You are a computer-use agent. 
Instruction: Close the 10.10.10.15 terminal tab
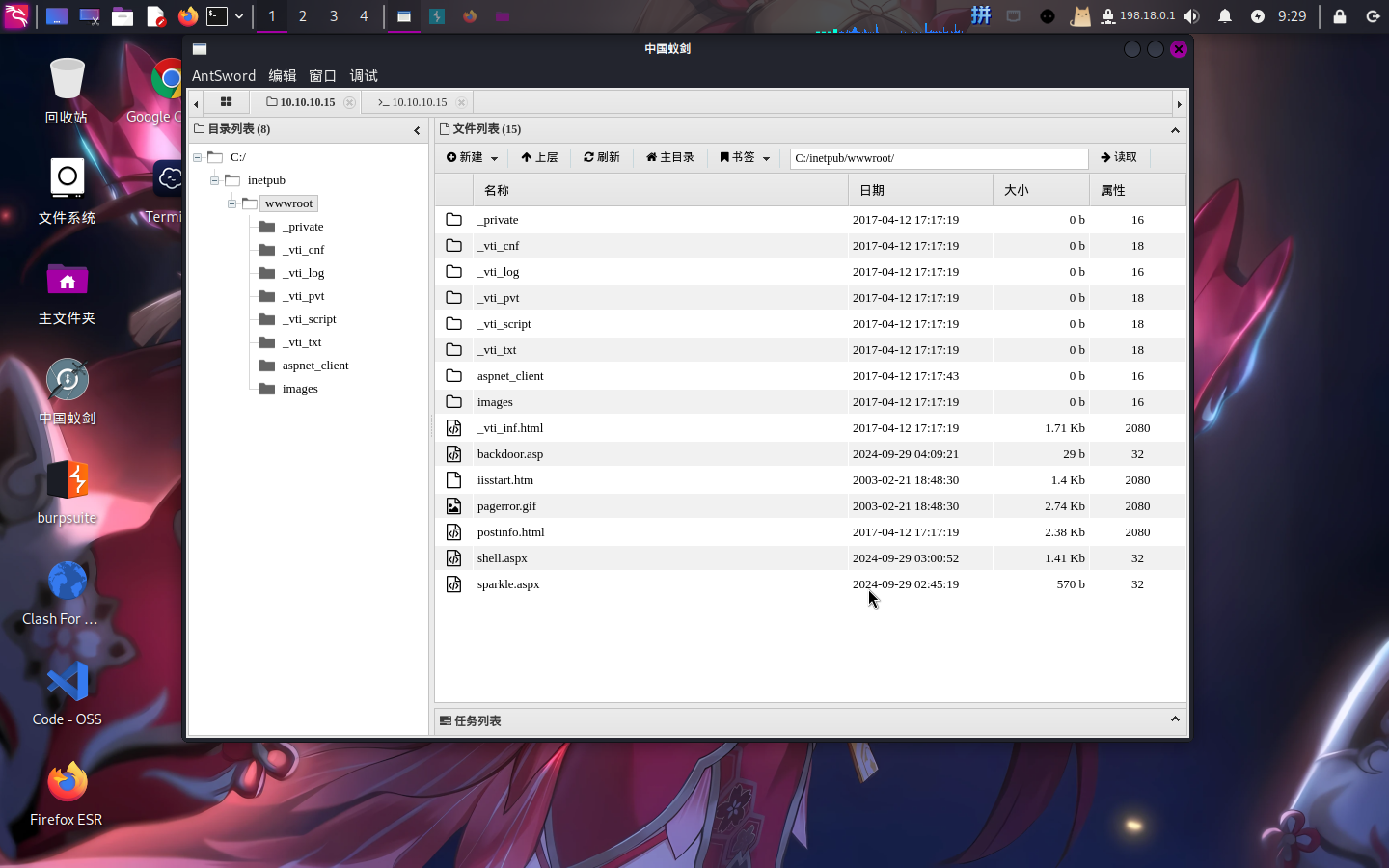pyautogui.click(x=461, y=102)
